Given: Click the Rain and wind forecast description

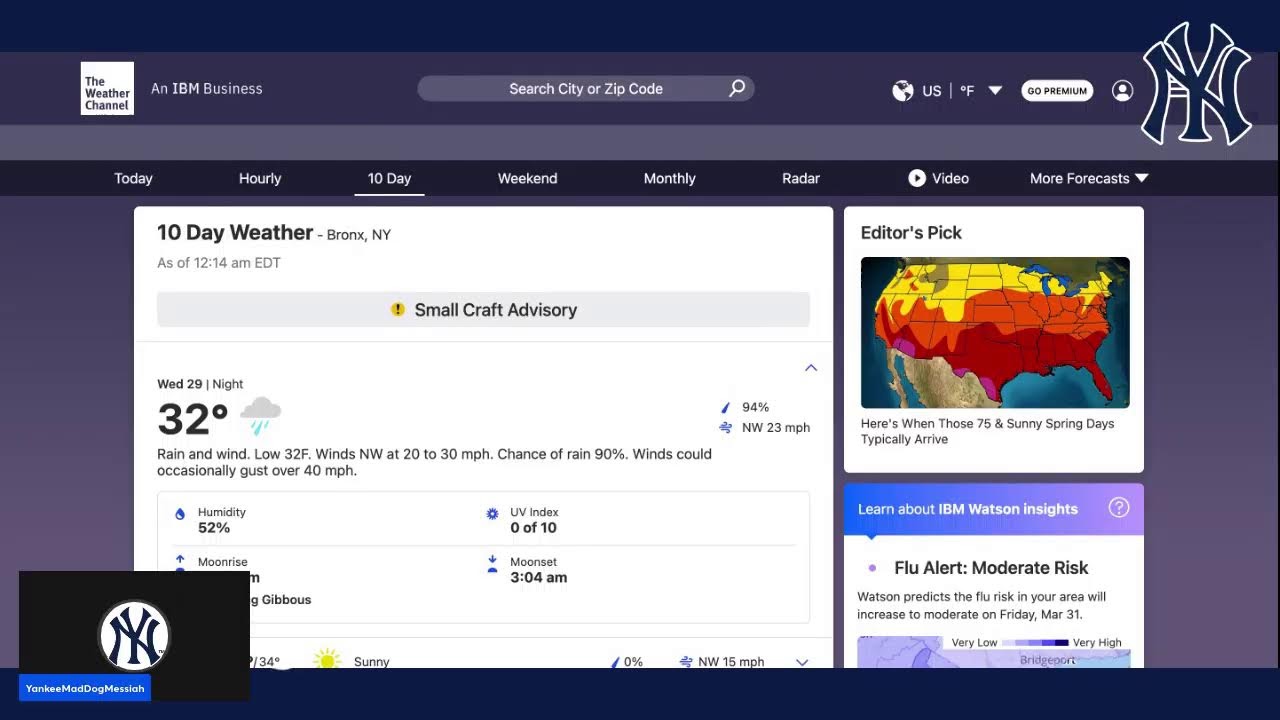Looking at the screenshot, I should (434, 462).
